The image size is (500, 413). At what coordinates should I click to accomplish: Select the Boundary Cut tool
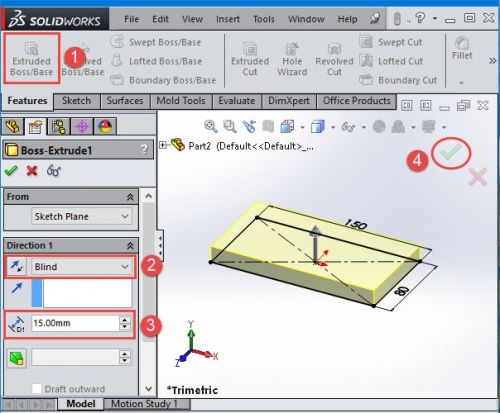pyautogui.click(x=398, y=80)
